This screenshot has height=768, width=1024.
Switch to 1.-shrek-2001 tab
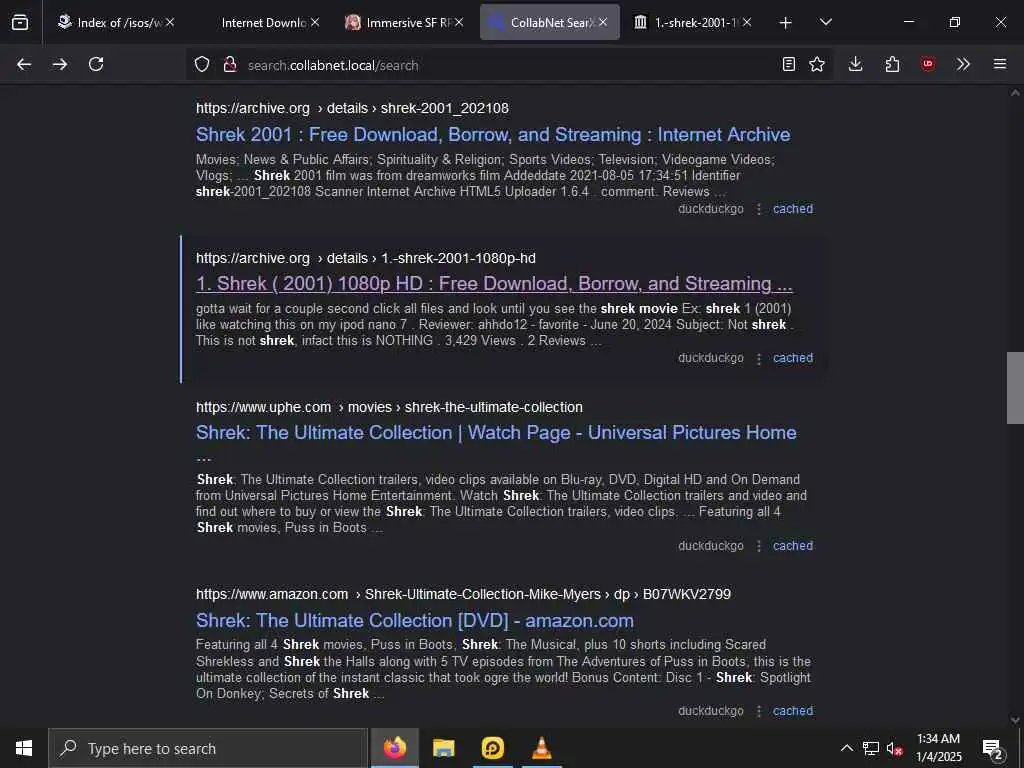coord(693,23)
